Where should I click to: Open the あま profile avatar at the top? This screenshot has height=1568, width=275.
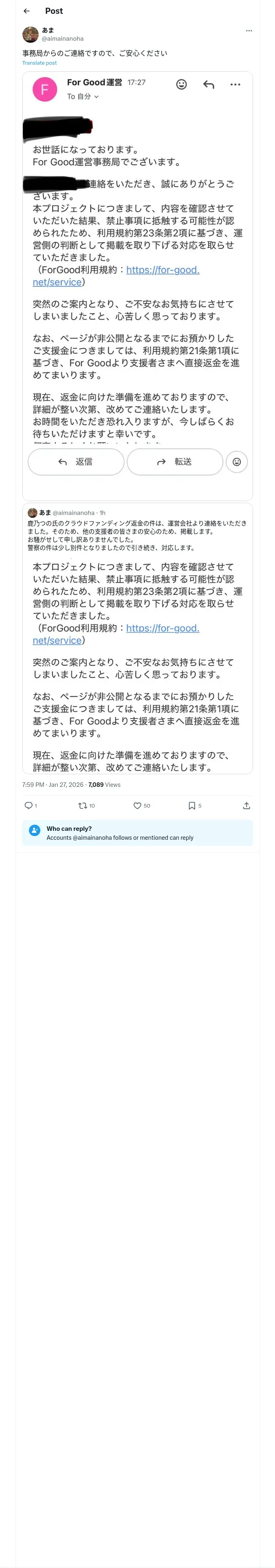point(31,34)
